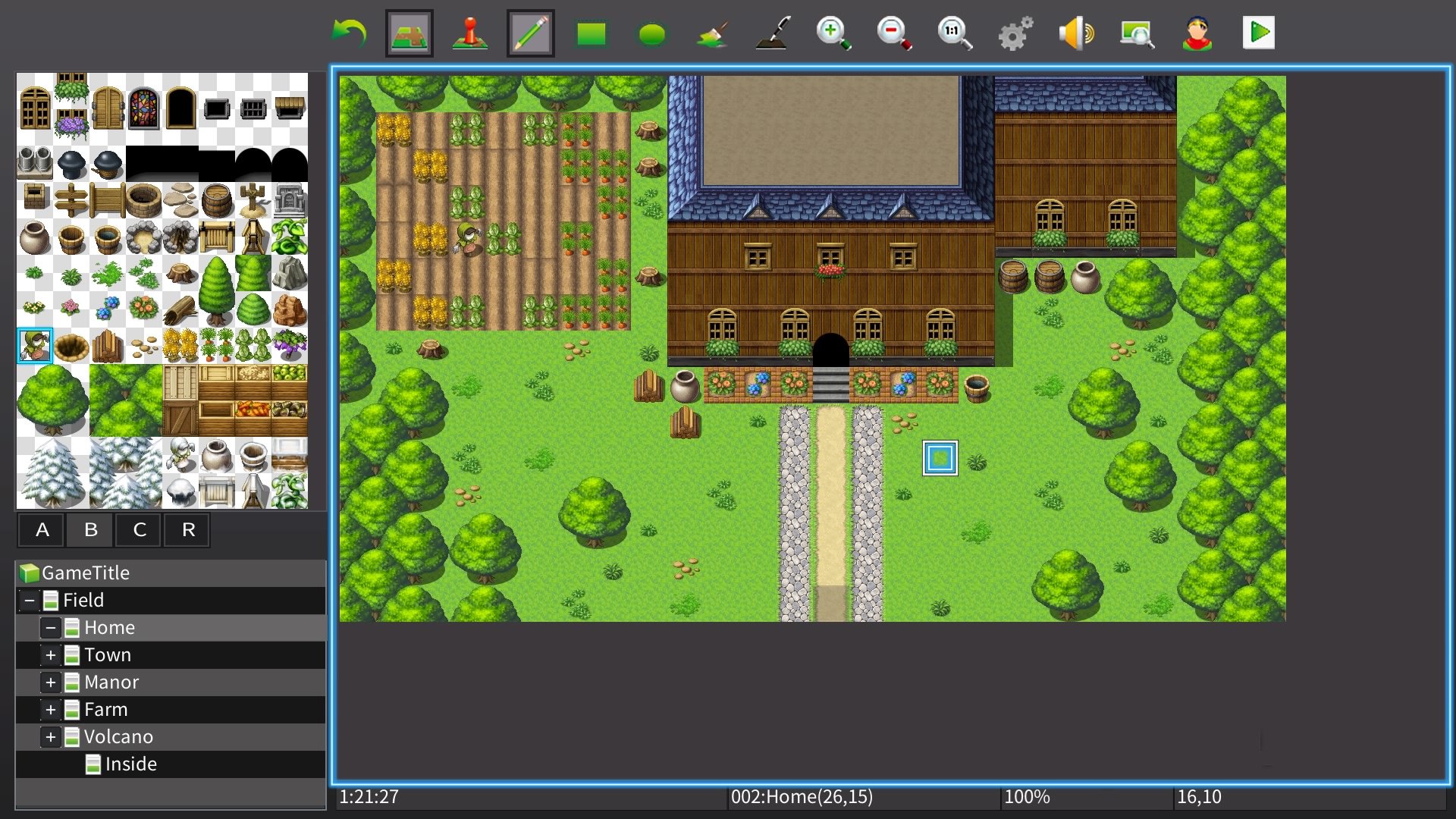The width and height of the screenshot is (1456, 819).
Task: Open the R tileset tab
Action: tap(187, 529)
